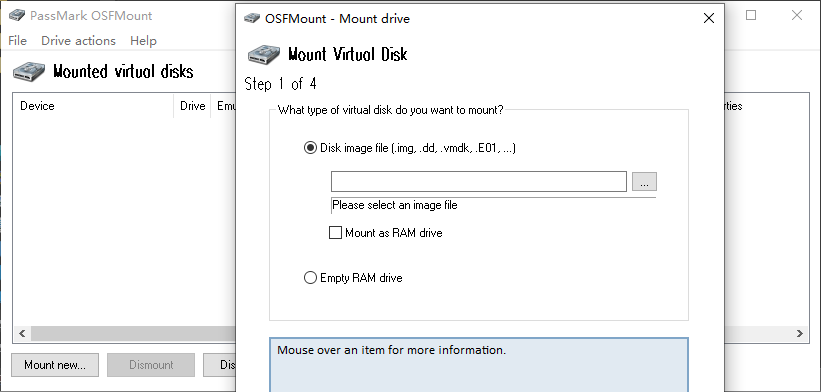821x392 pixels.
Task: Click the OSFMount dialog title bar icon
Action: [x=252, y=19]
